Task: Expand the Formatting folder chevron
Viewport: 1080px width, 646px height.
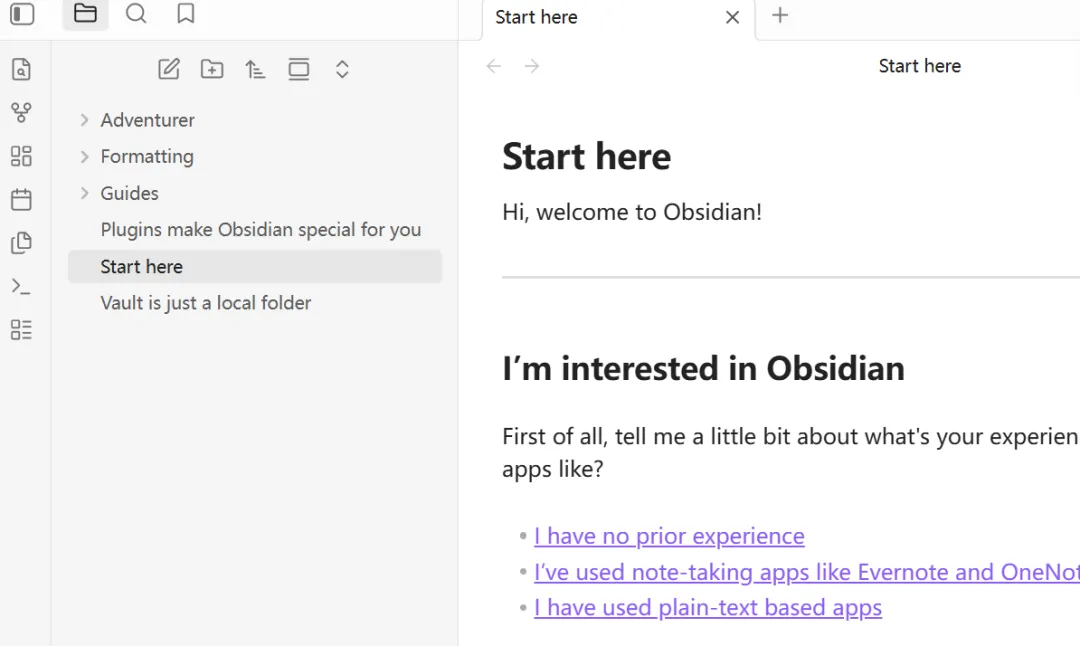Action: (x=84, y=156)
